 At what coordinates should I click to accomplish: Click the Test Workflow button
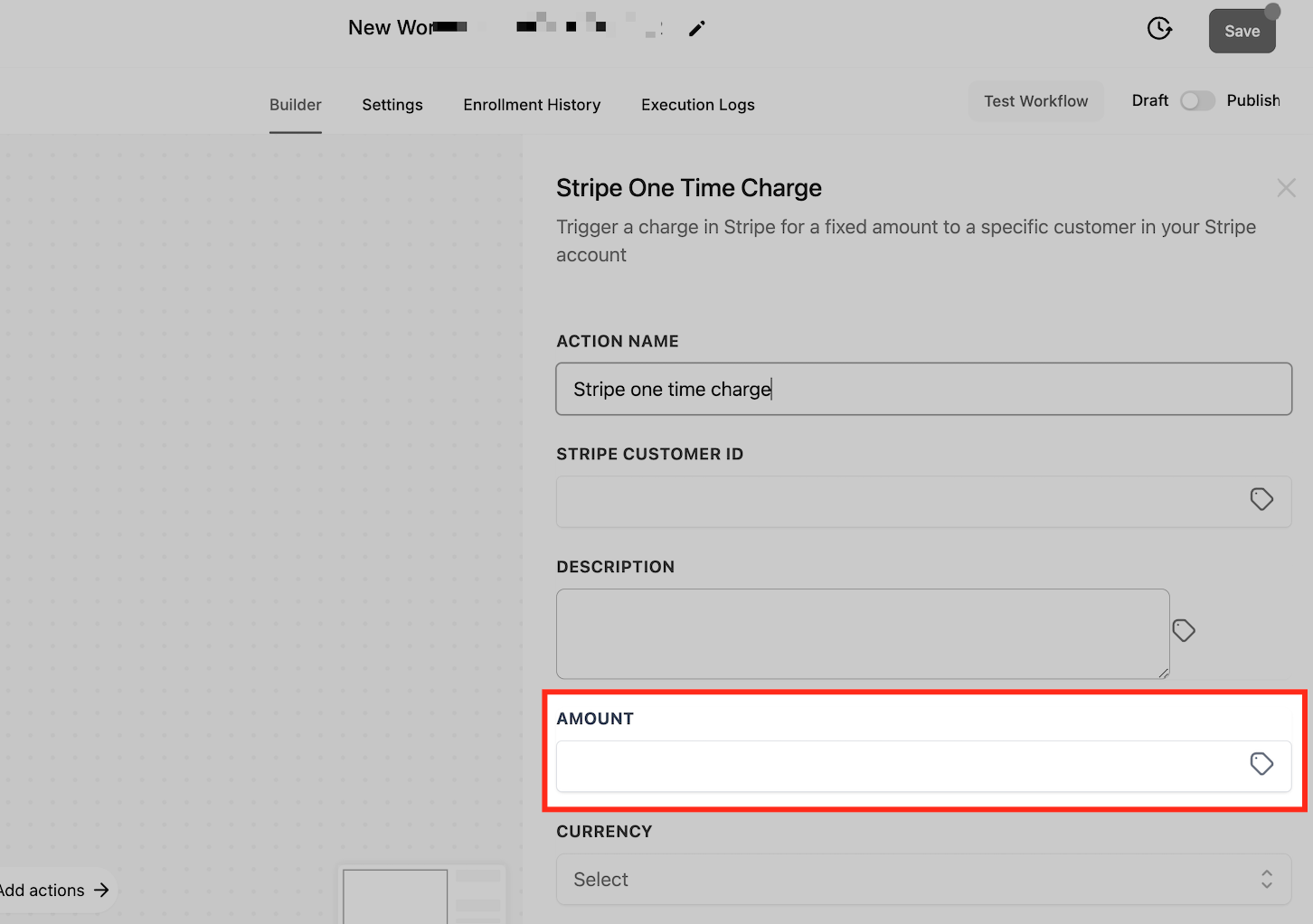[x=1036, y=101]
